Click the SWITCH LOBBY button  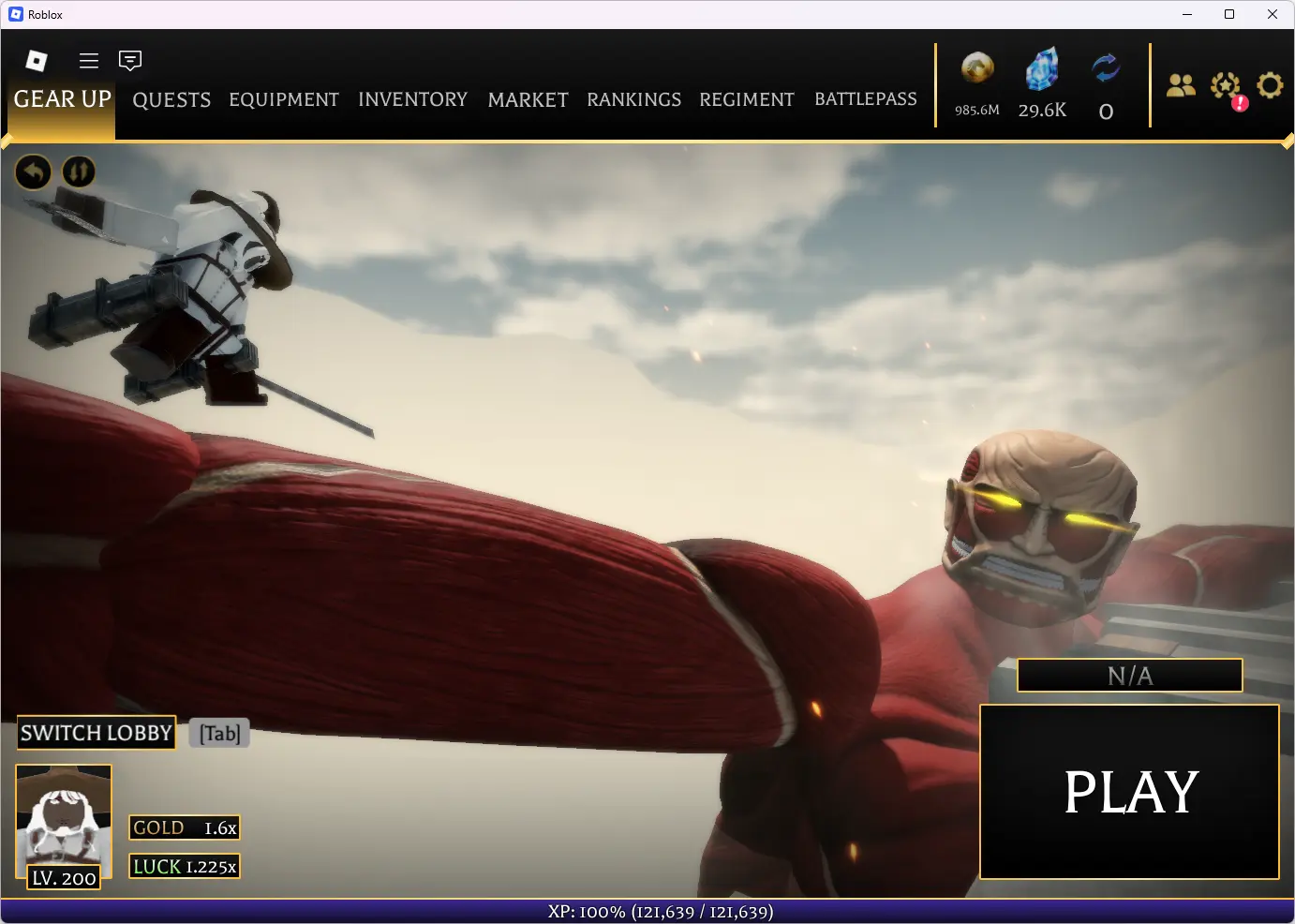(97, 733)
